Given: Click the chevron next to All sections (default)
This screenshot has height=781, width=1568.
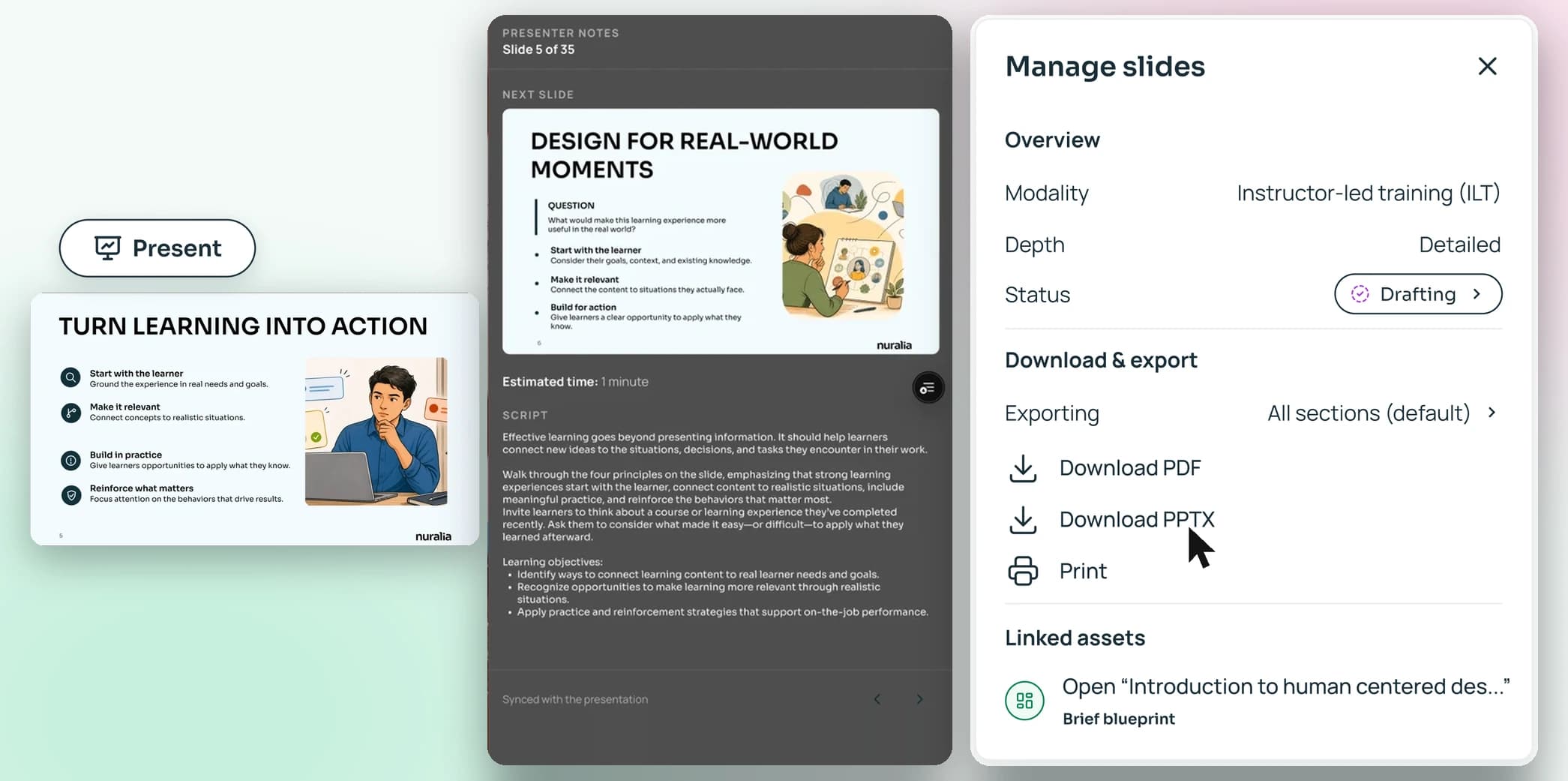Looking at the screenshot, I should 1492,413.
